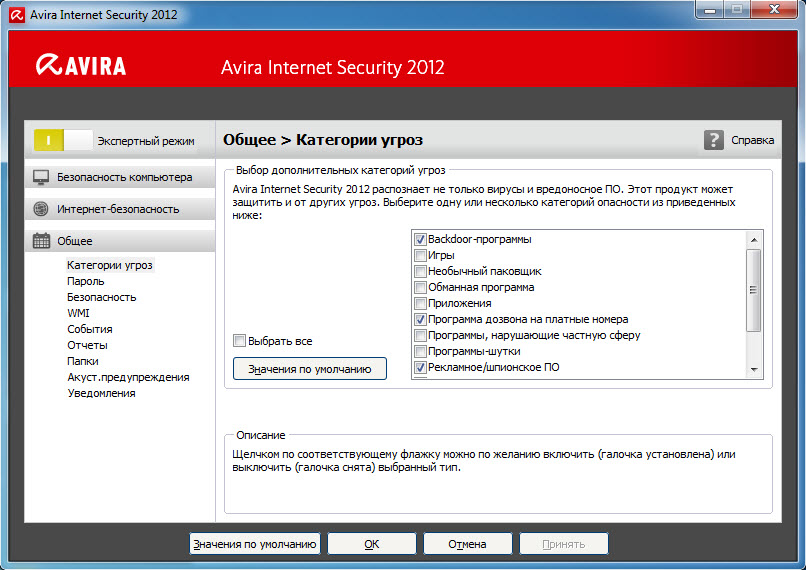The height and width of the screenshot is (570, 806).
Task: Click the calendar icon next to Общее
Action: pos(41,241)
